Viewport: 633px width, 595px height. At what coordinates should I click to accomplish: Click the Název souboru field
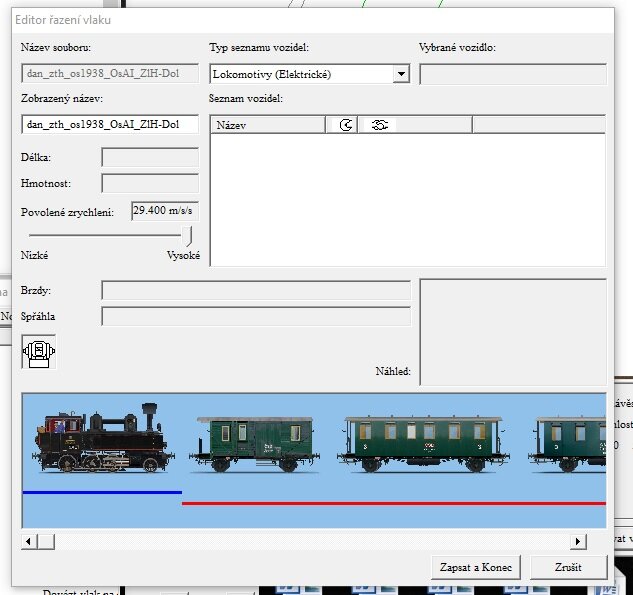[x=110, y=74]
